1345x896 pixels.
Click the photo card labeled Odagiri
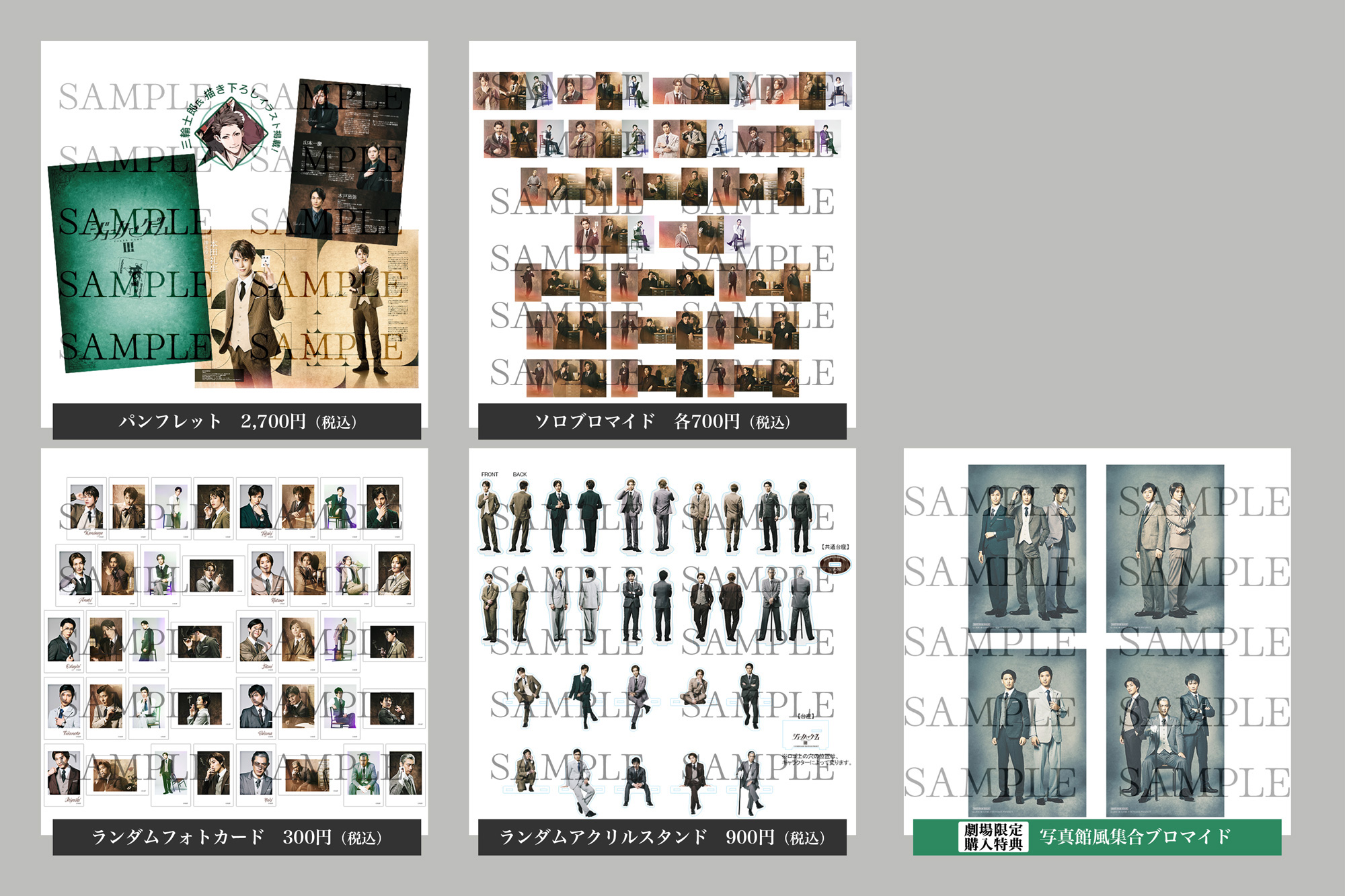click(x=63, y=642)
